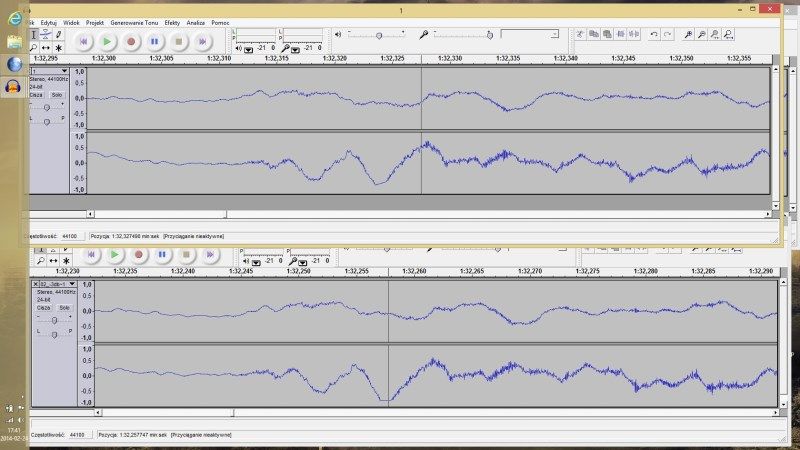
Task: Click top window horizontal scrollbar thumb
Action: click(x=160, y=214)
